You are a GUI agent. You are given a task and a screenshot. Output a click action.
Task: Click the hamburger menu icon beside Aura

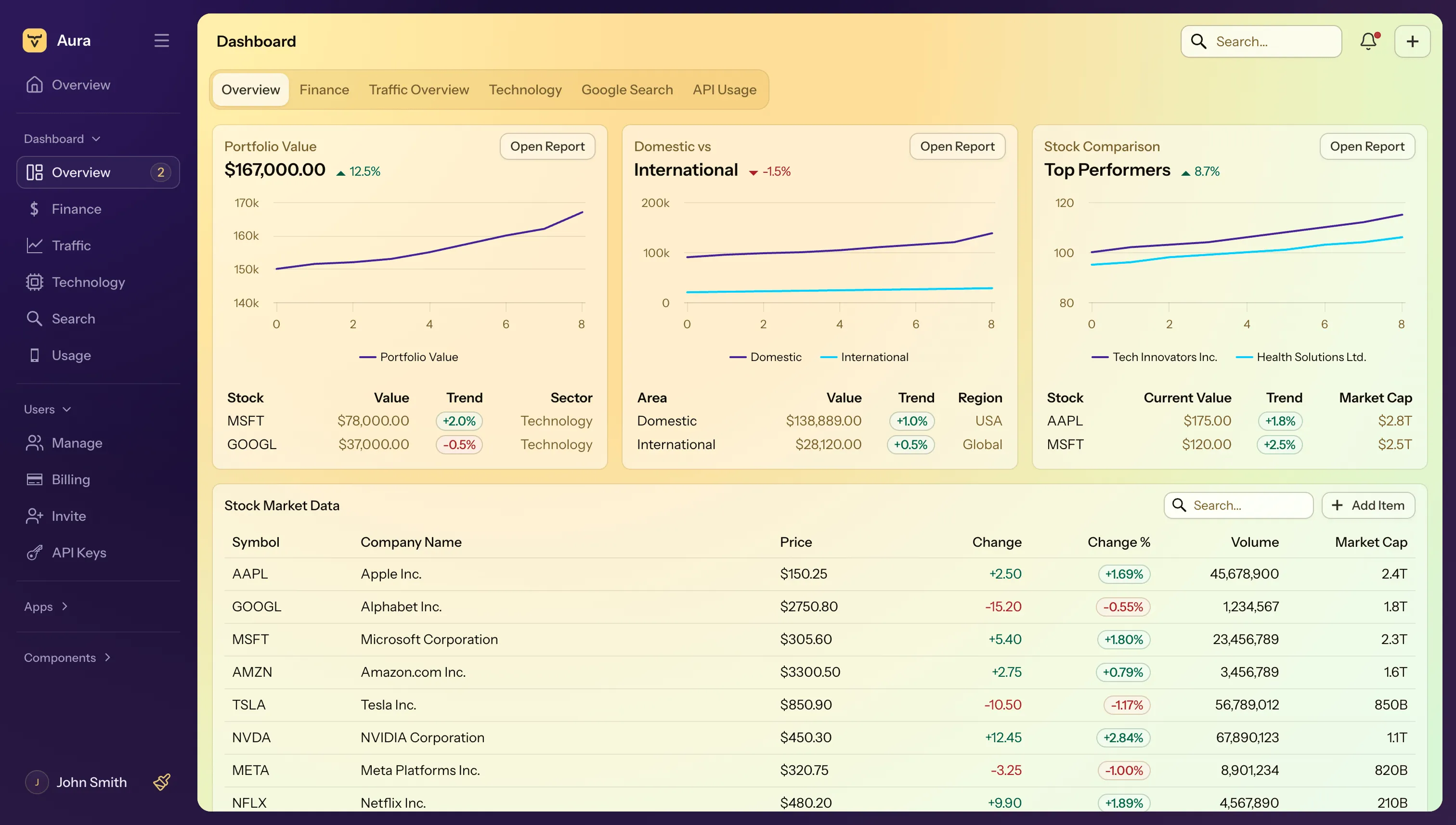[x=161, y=41]
